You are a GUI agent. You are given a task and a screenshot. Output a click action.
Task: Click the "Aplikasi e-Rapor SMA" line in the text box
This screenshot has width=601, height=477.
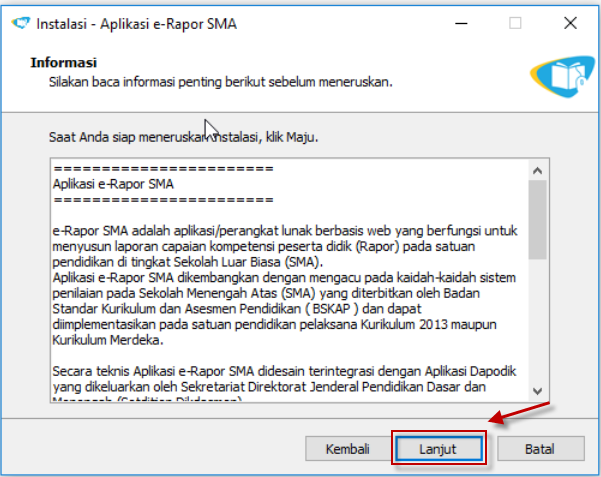pos(113,184)
